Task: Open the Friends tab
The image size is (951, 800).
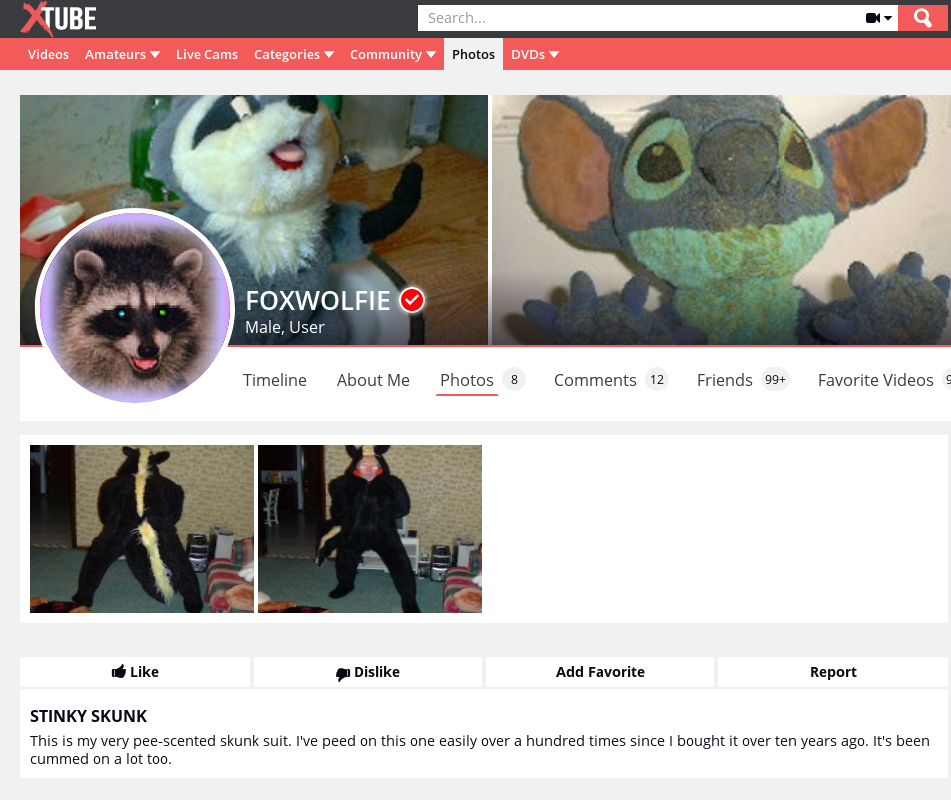Action: coord(742,380)
